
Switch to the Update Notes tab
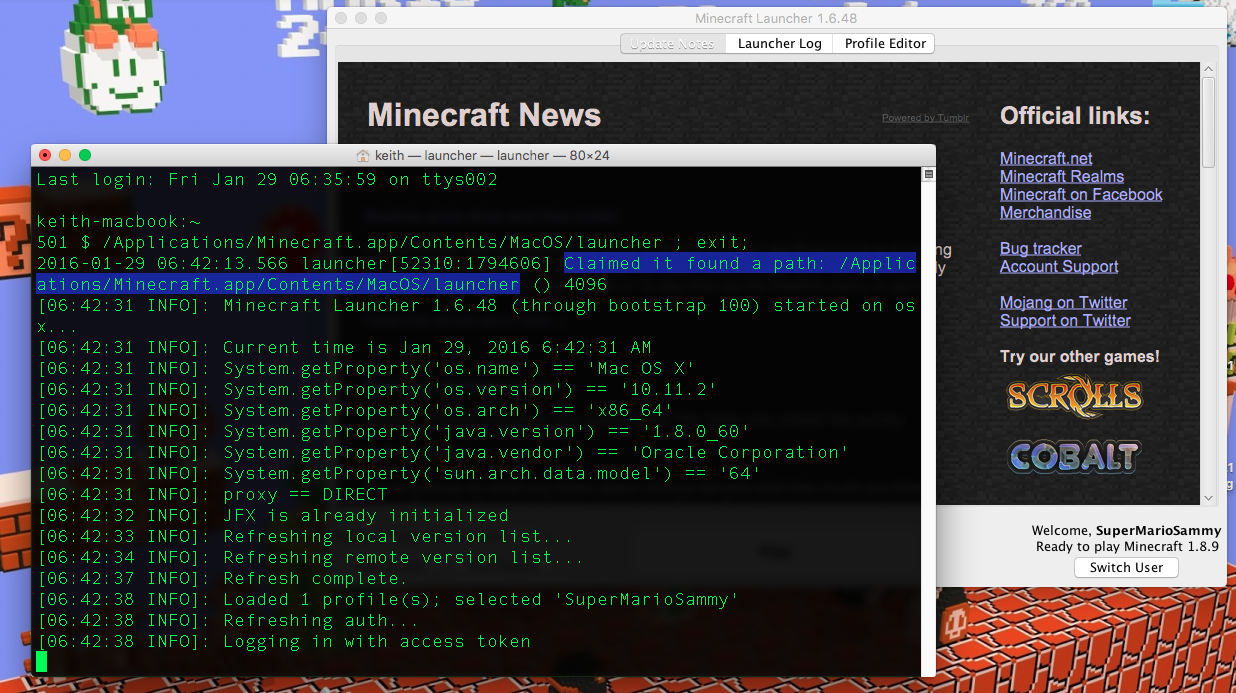tap(672, 44)
